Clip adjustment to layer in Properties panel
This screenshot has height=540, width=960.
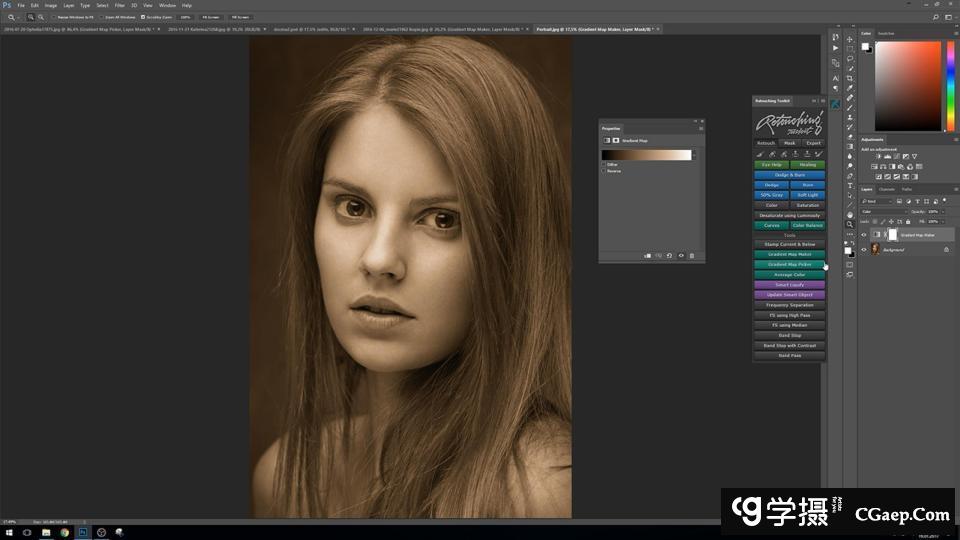[x=647, y=256]
